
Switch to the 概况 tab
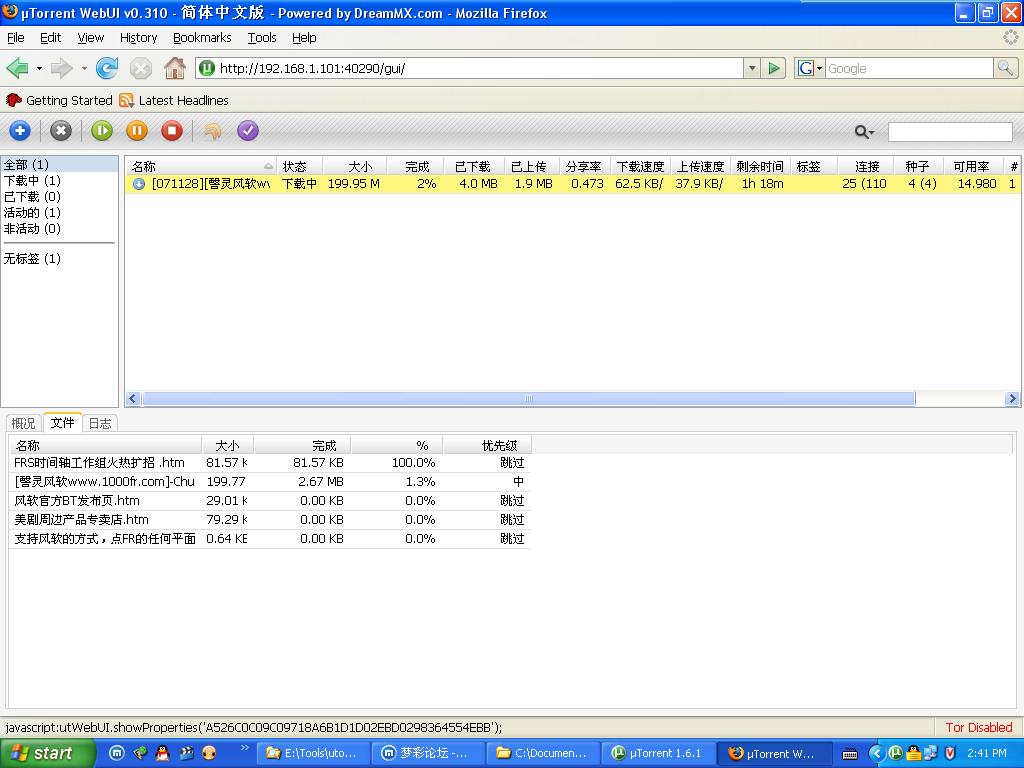tap(24, 423)
